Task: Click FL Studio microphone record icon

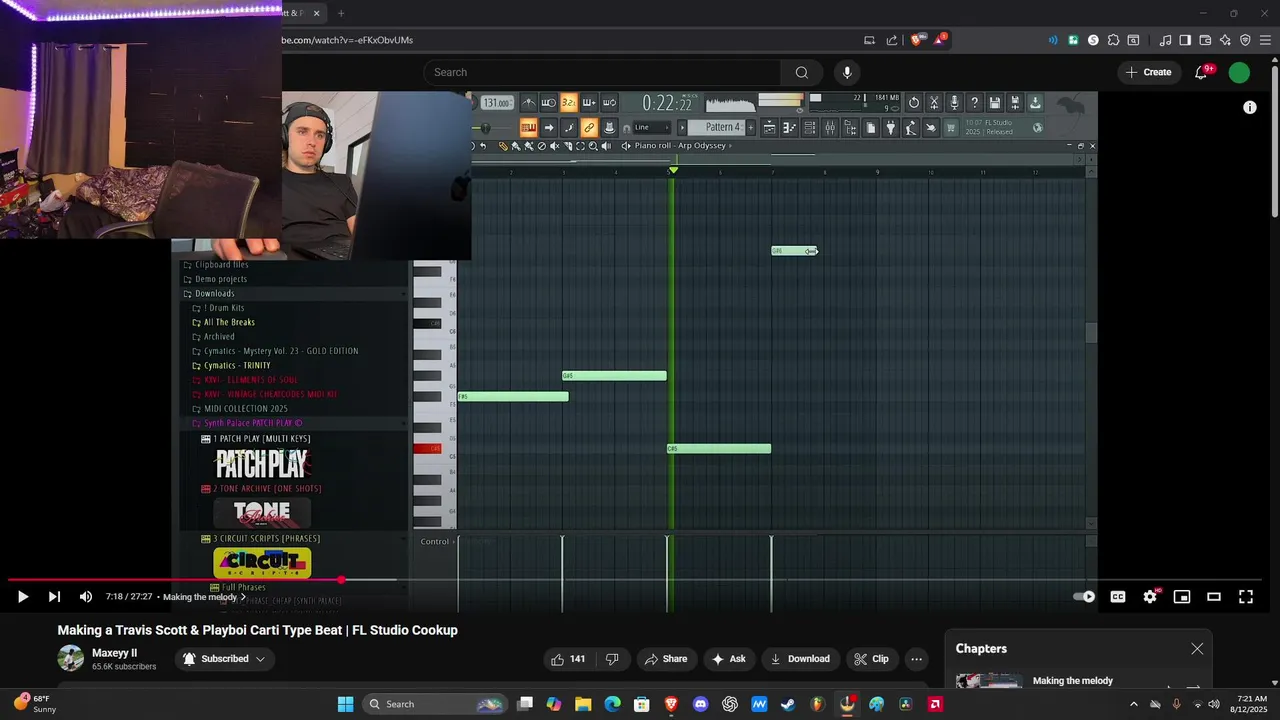Action: pyautogui.click(x=954, y=103)
